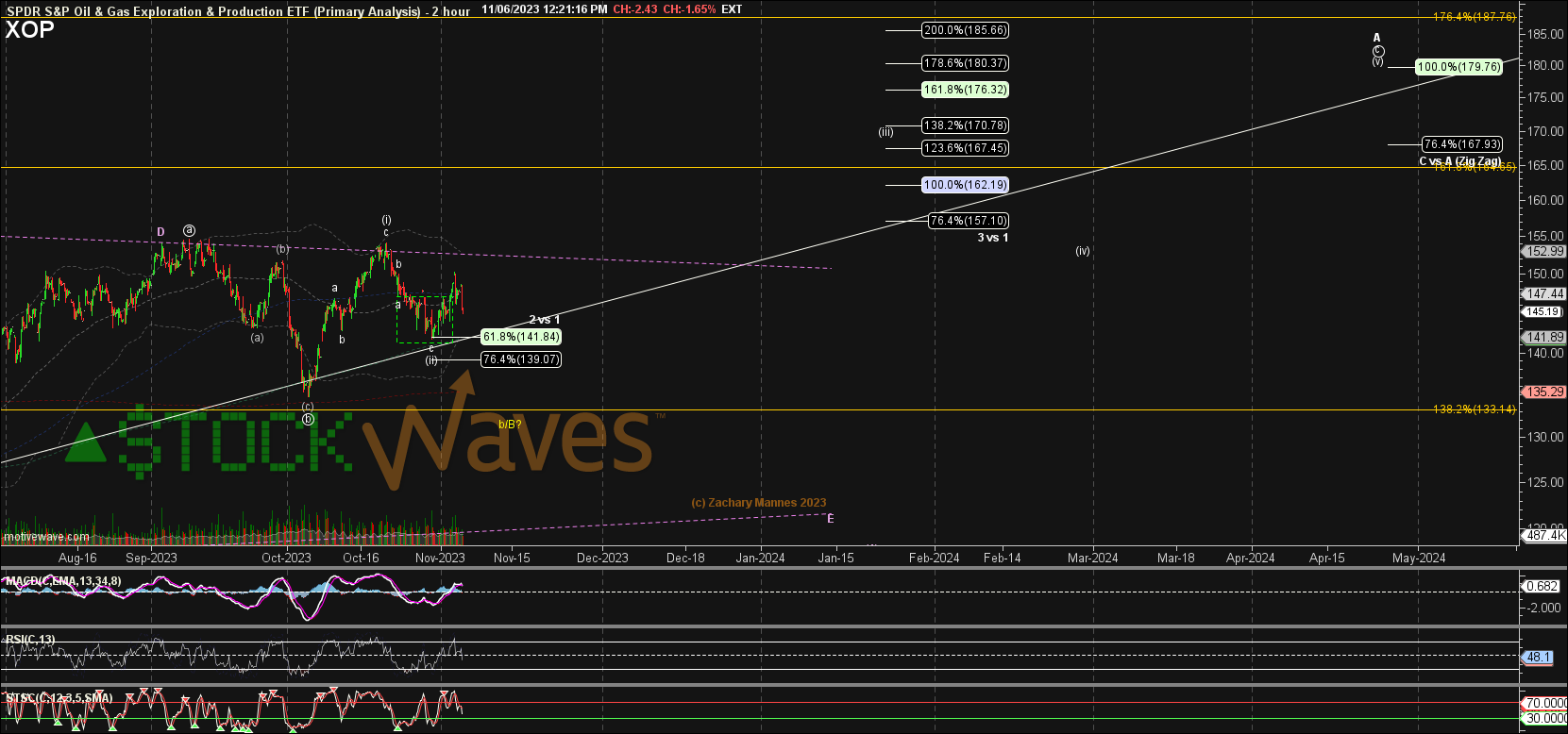Select the 100.0%(179.76) target label

pyautogui.click(x=1458, y=67)
